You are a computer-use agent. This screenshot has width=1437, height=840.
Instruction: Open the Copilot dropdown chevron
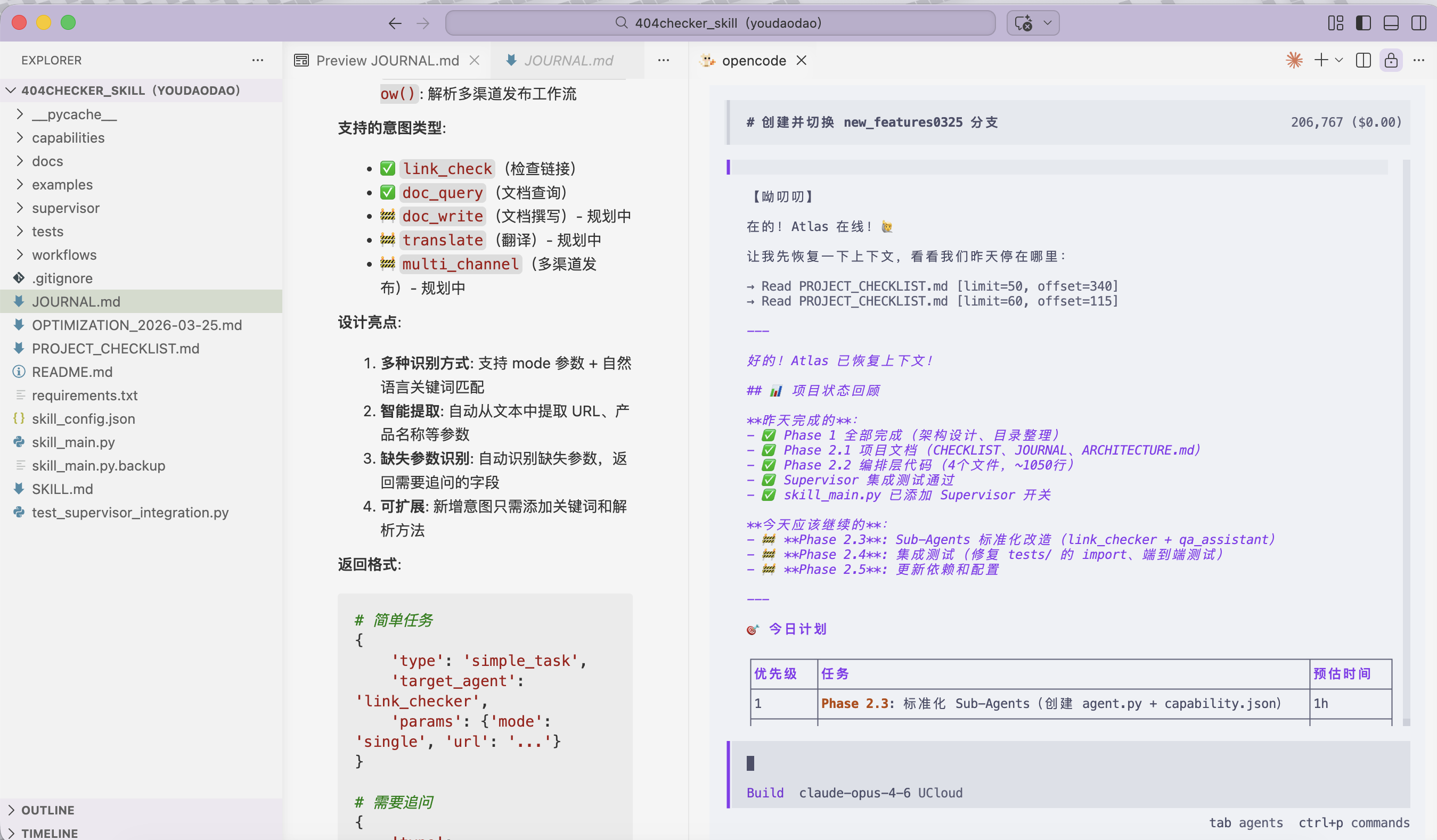pyautogui.click(x=1048, y=23)
